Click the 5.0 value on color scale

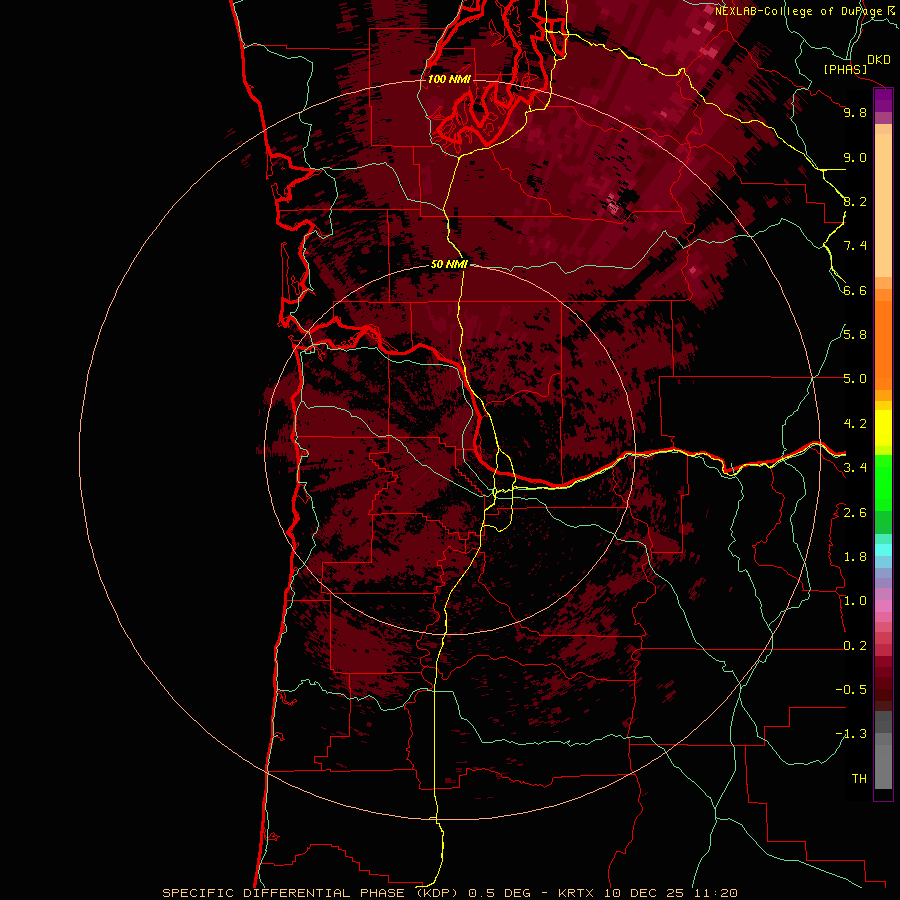point(855,379)
